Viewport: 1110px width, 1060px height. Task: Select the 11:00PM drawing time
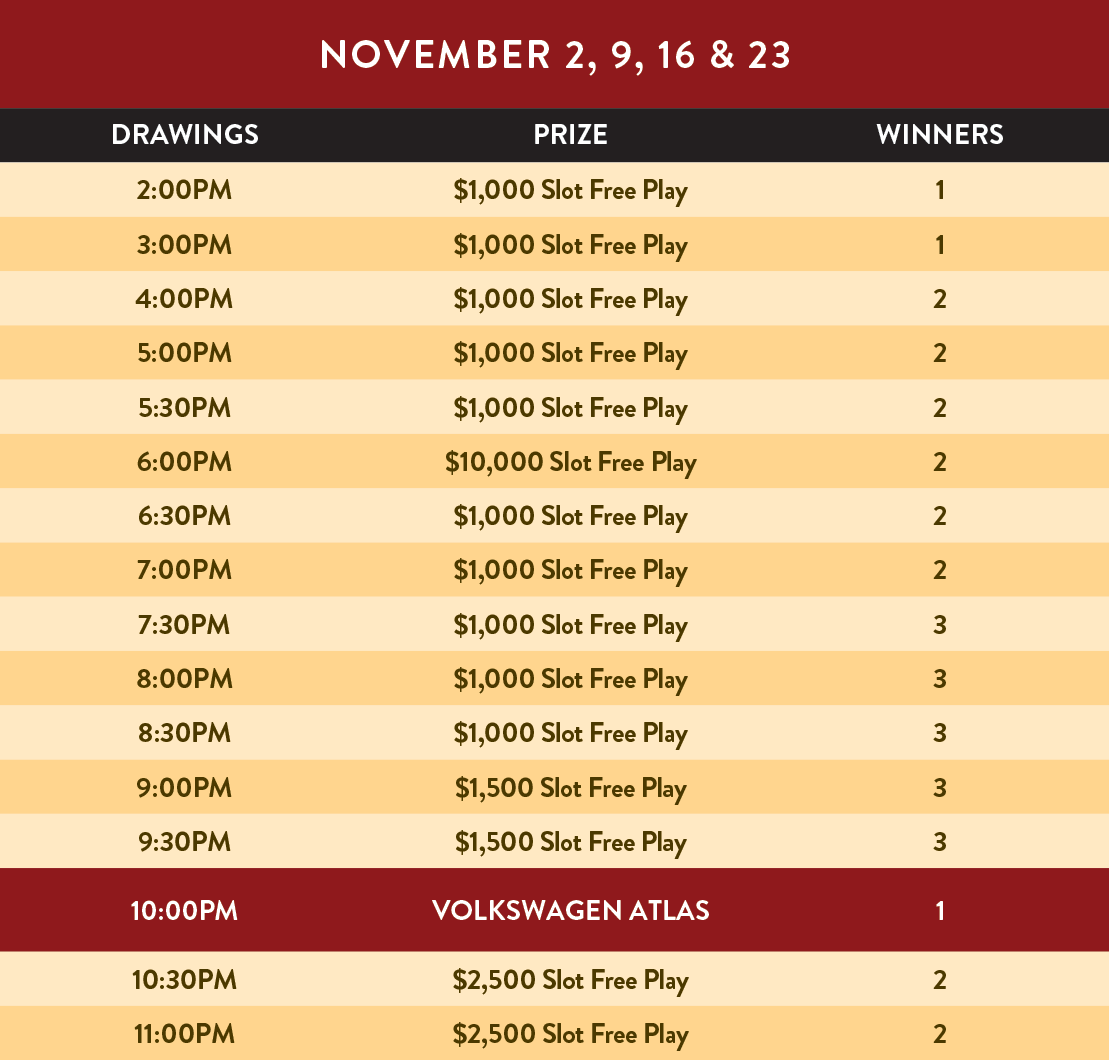184,1034
